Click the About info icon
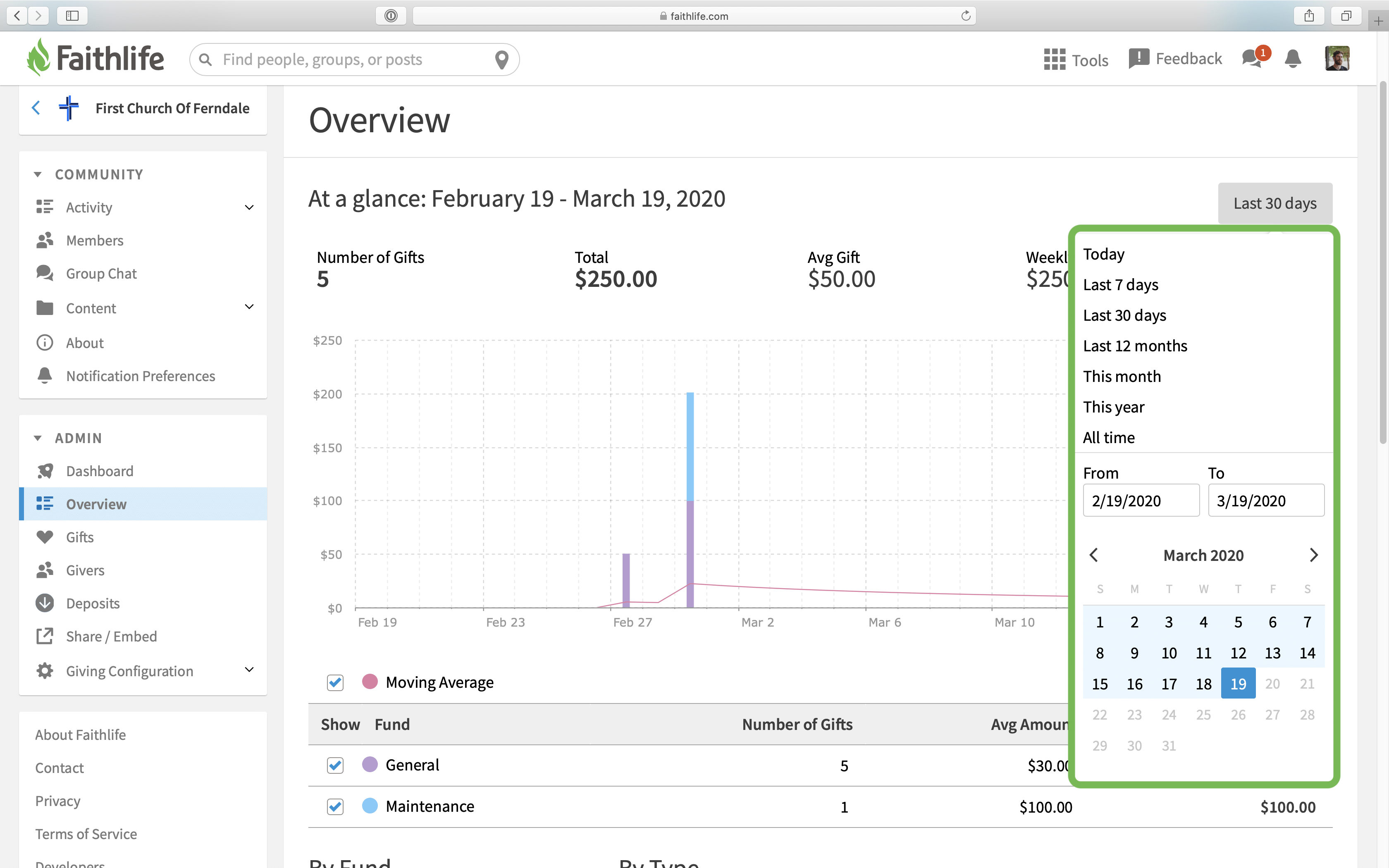1389x868 pixels. (x=45, y=343)
